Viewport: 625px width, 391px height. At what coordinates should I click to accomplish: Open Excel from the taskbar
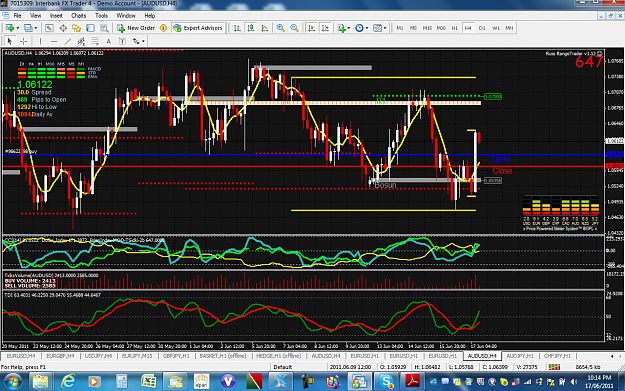tap(148, 382)
